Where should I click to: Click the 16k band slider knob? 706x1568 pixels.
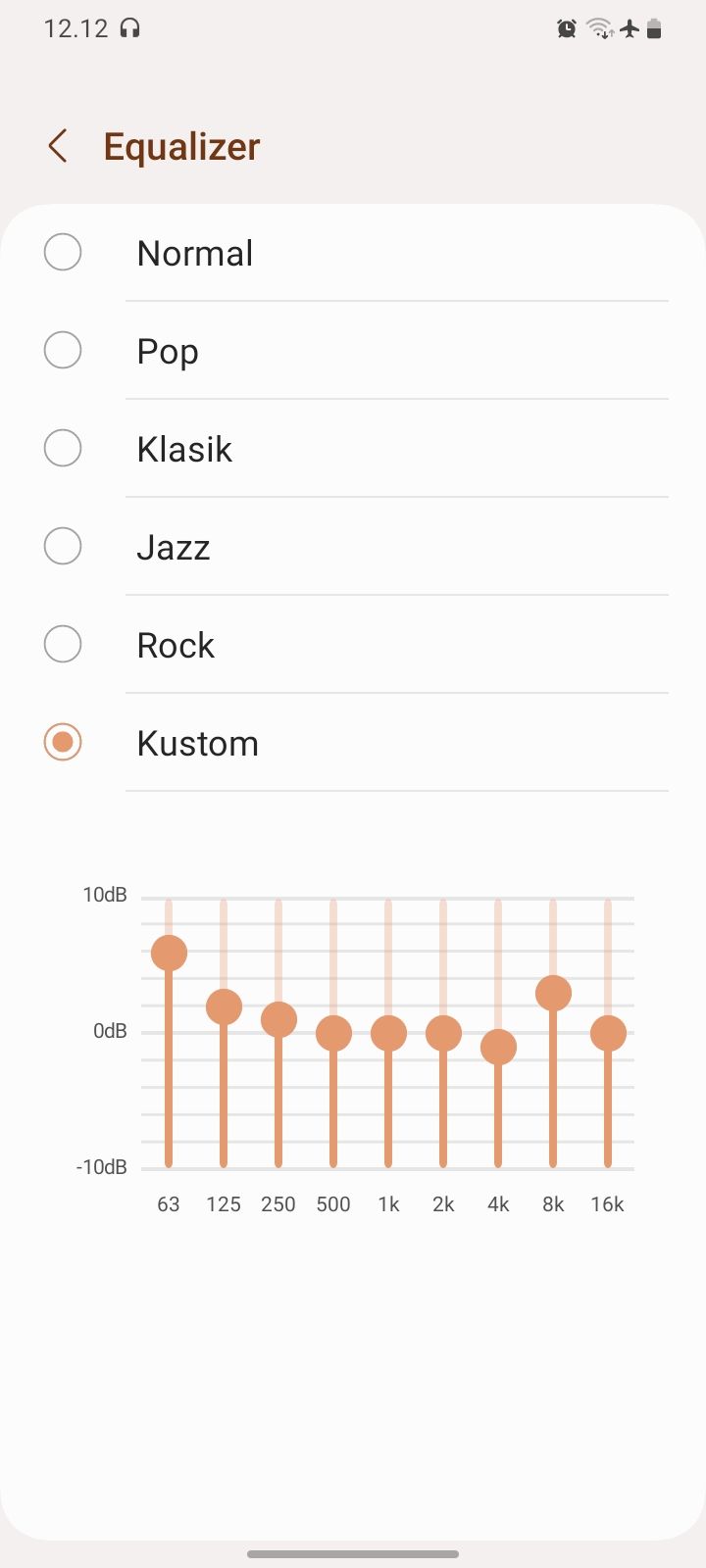608,1033
